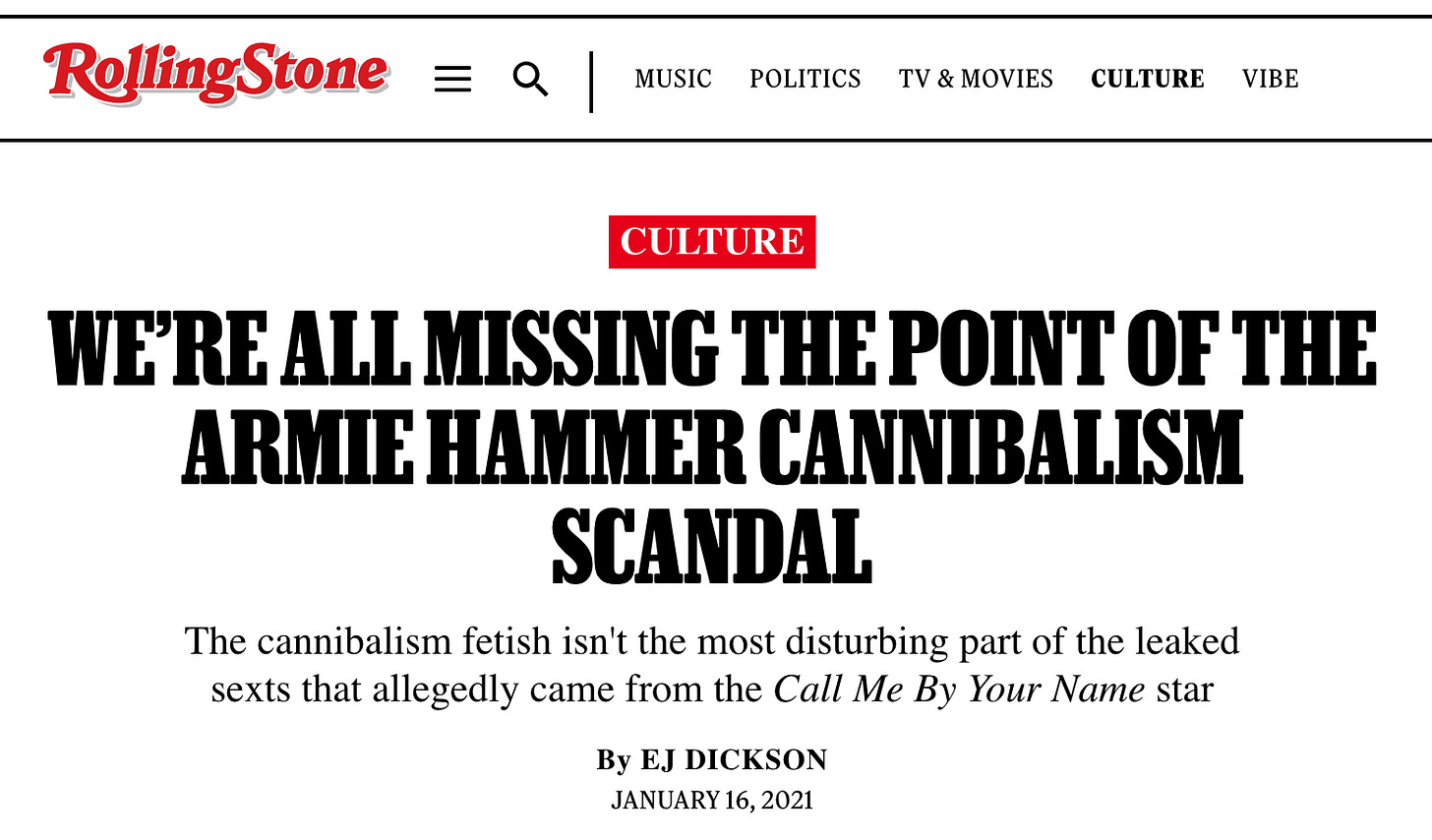Open the Music section
Screen dimensions: 1432x840
tap(673, 79)
